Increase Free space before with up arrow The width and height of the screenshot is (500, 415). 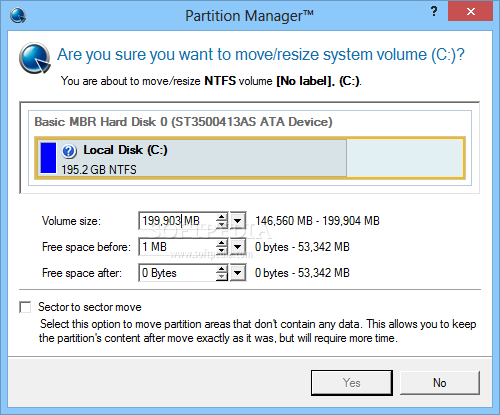pos(221,243)
